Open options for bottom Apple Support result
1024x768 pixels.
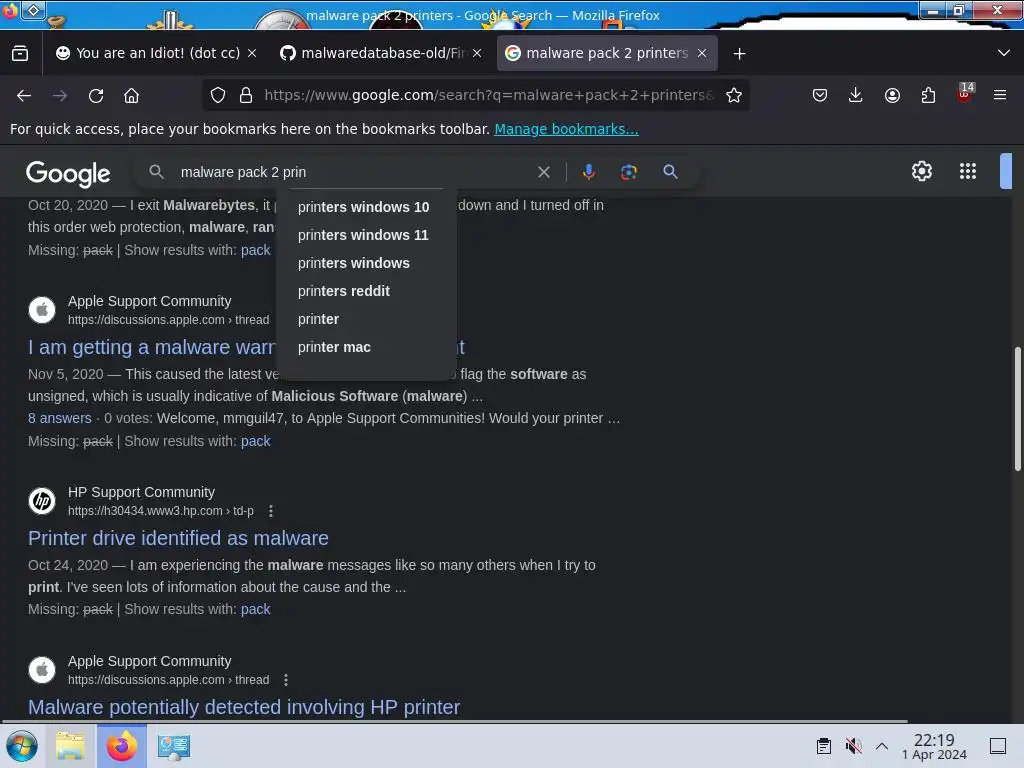tap(286, 680)
